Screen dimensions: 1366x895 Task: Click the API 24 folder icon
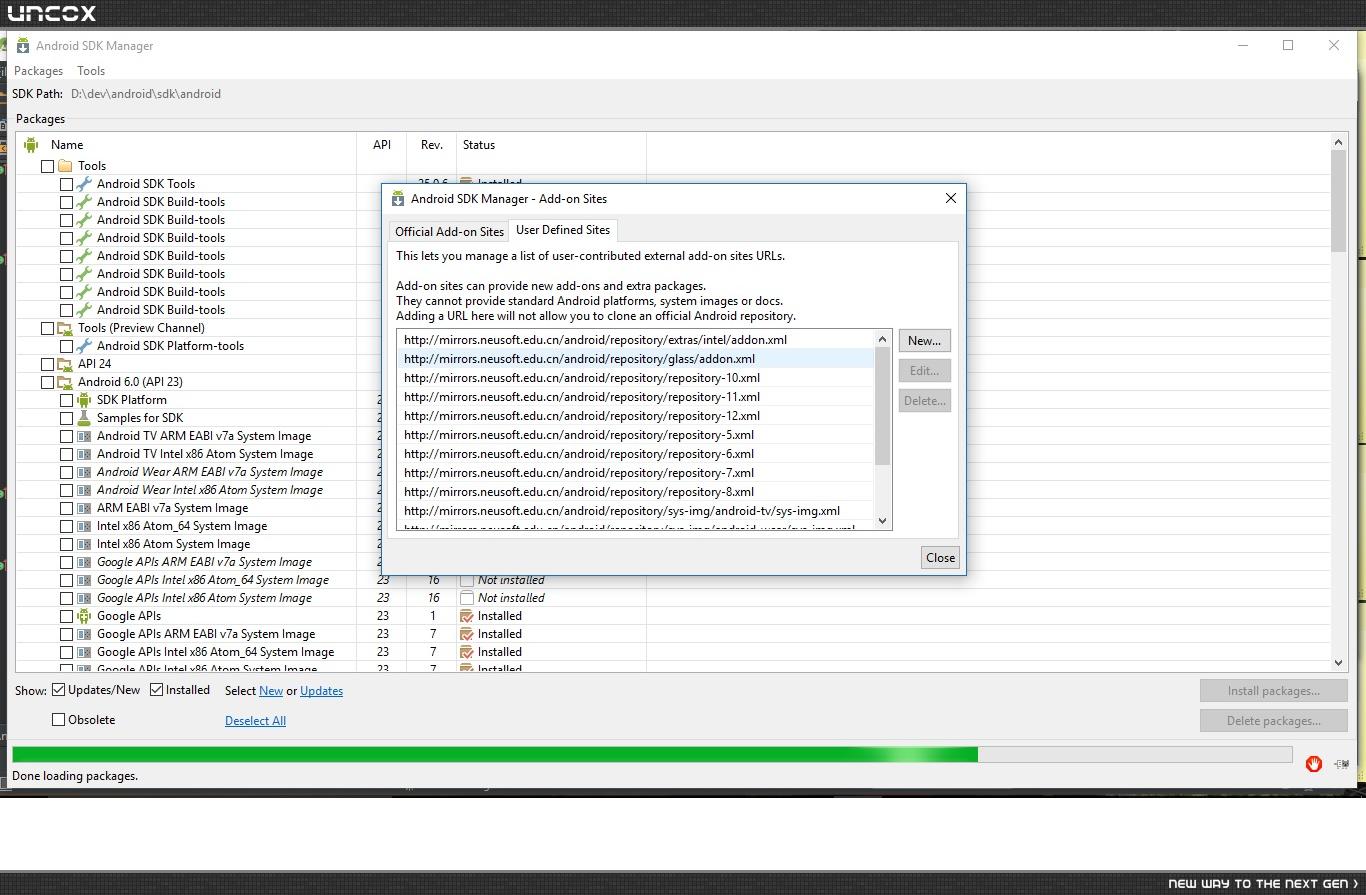pyautogui.click(x=65, y=364)
